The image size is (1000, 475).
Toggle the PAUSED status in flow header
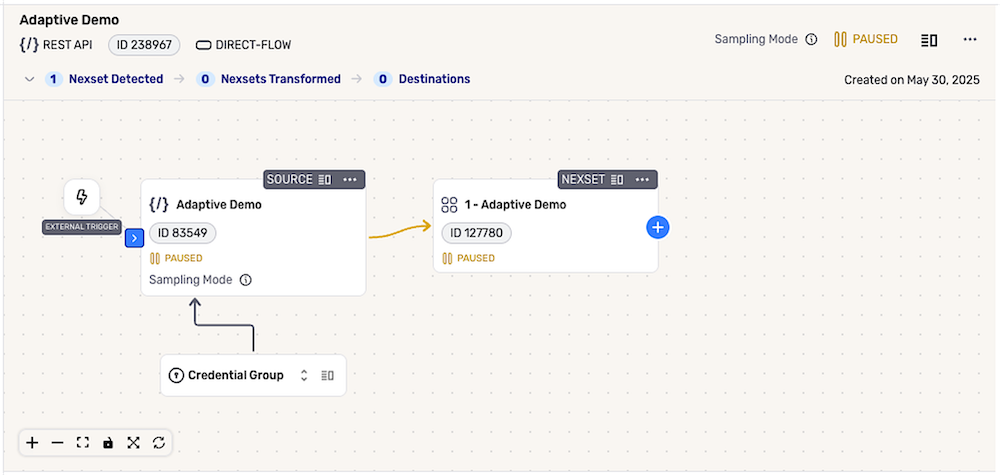866,40
